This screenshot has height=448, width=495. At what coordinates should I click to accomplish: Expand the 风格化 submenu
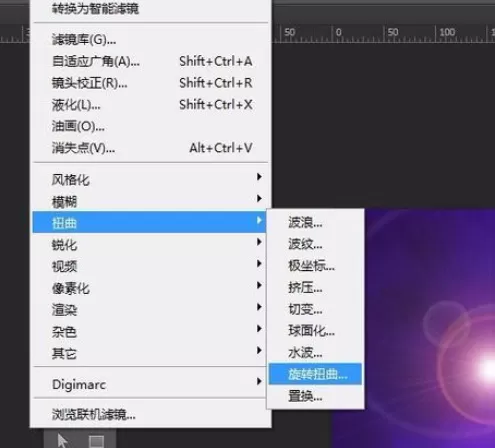point(151,180)
